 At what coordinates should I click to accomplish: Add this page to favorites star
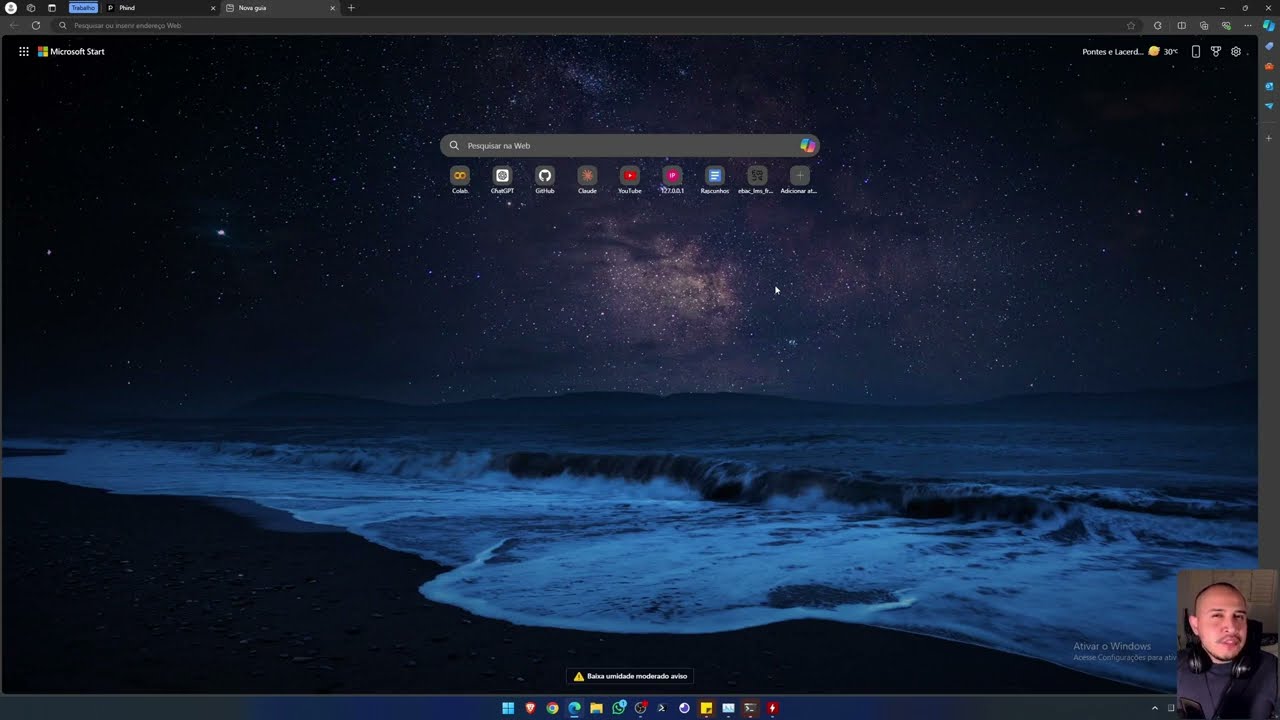click(1131, 25)
